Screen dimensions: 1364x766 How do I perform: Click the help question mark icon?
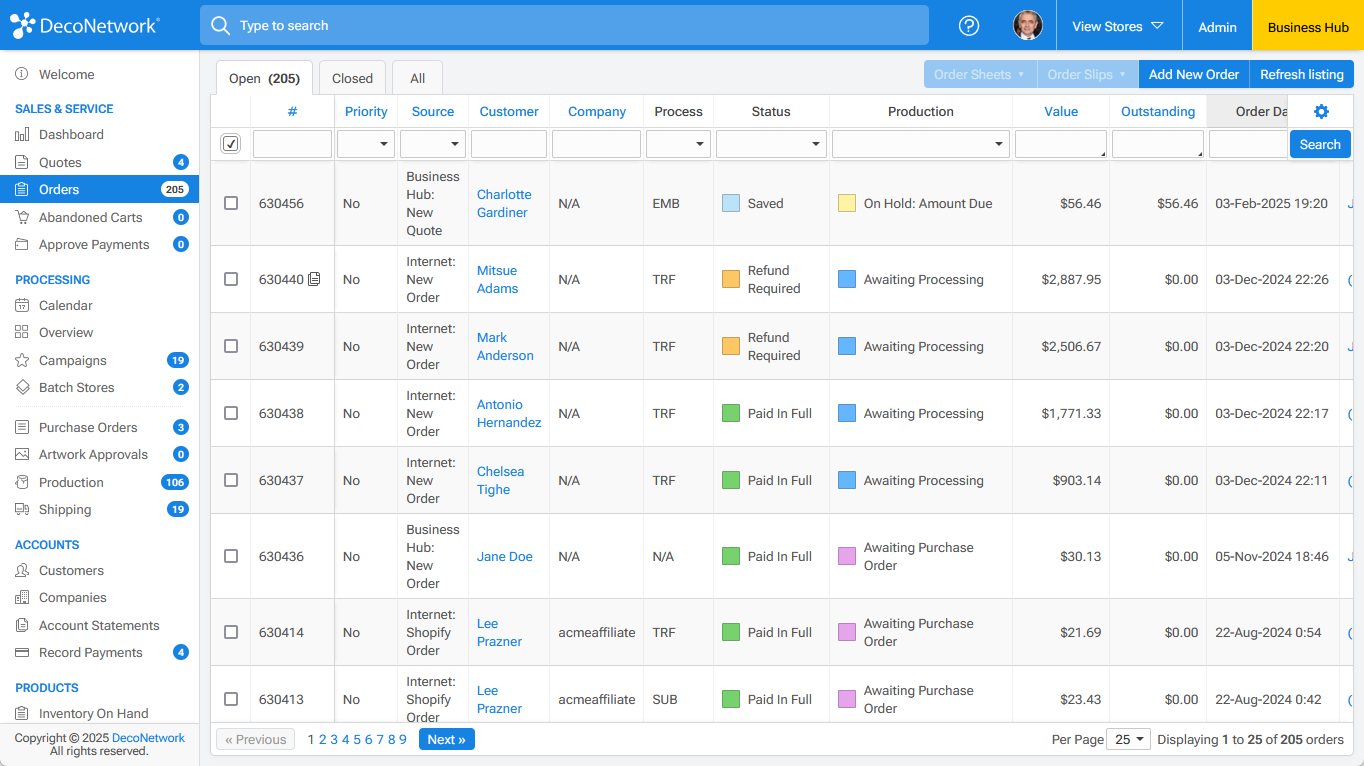pyautogui.click(x=969, y=26)
